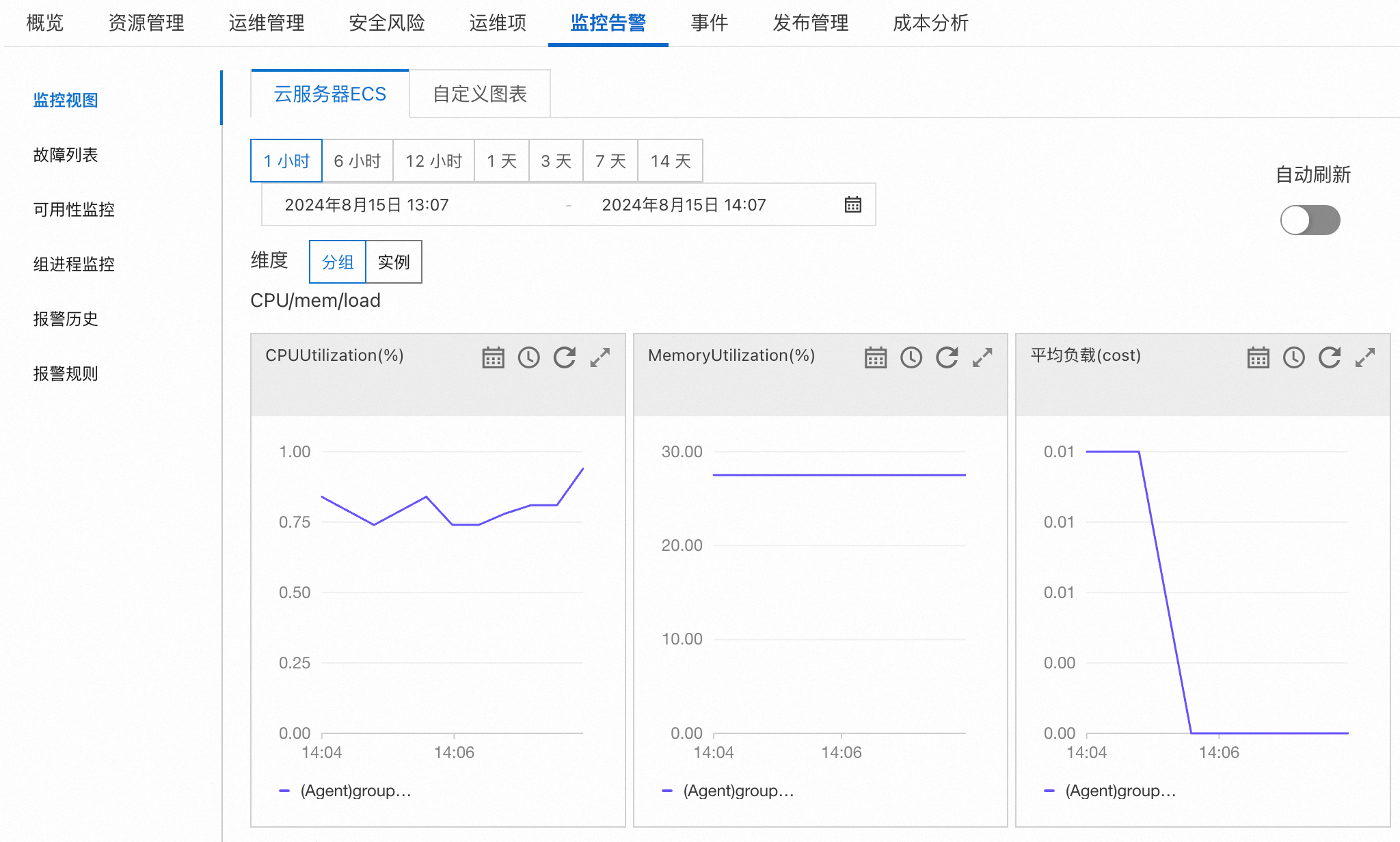This screenshot has width=1400, height=842.
Task: Open the 概览 top tab
Action: tap(45, 23)
